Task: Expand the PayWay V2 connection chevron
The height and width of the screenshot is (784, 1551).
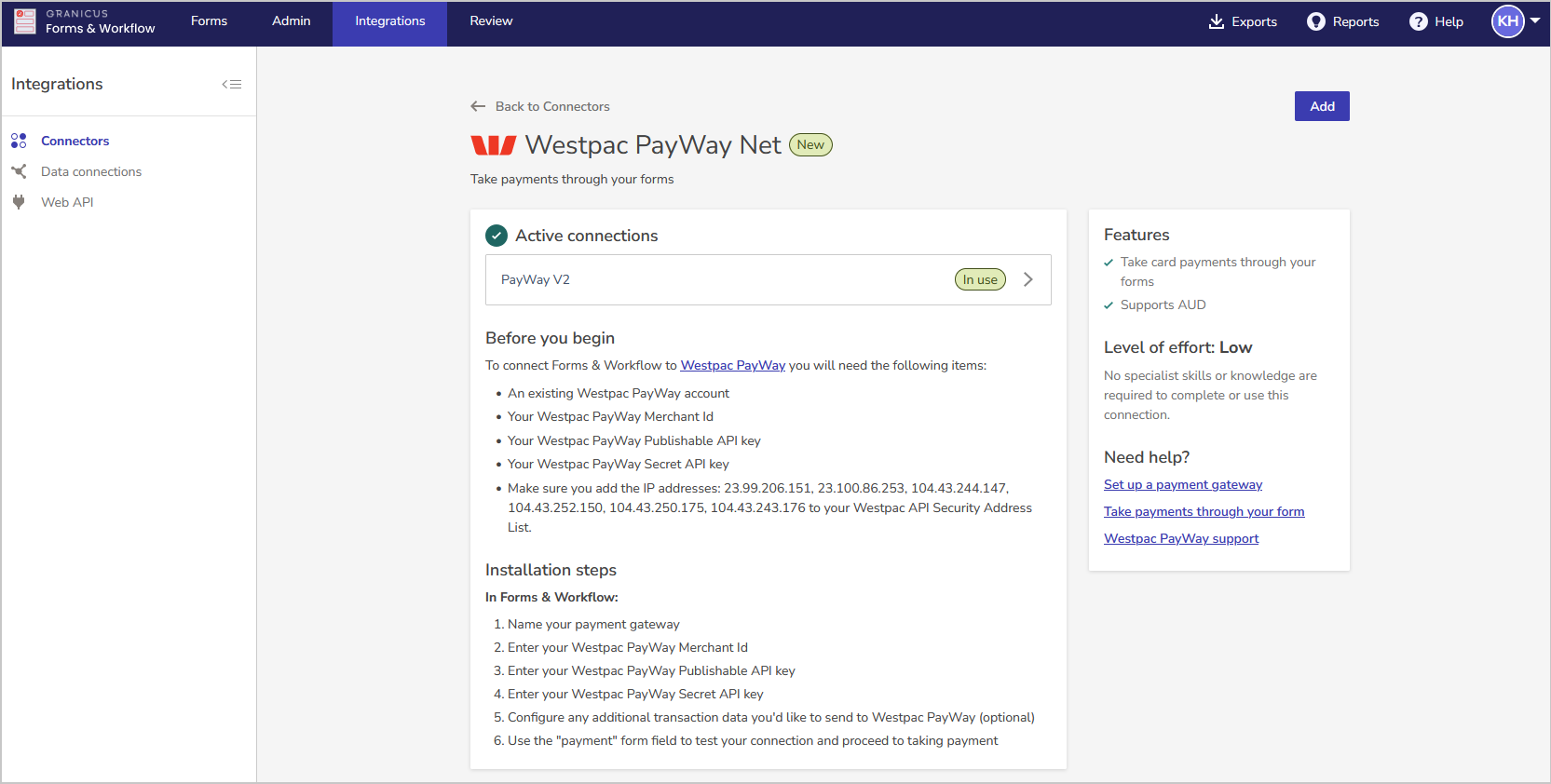Action: coord(1028,279)
